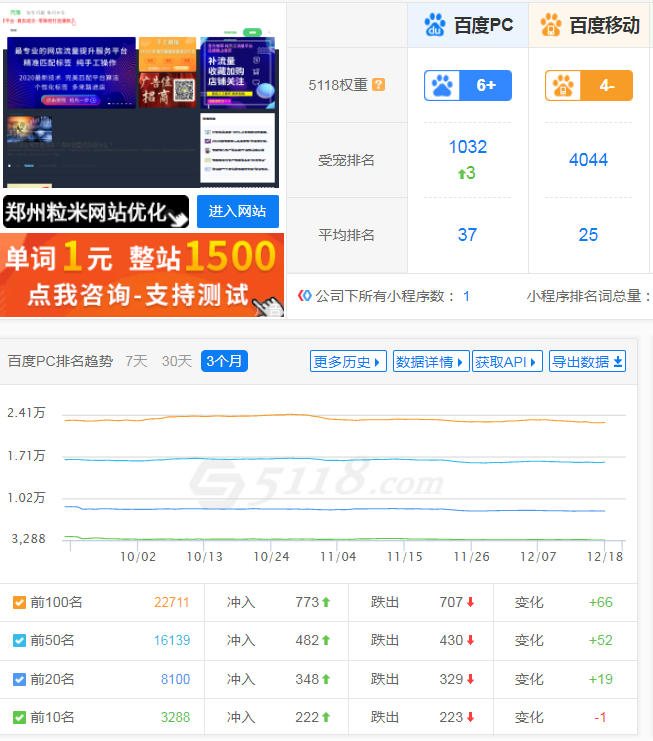Select the 3个月 trend tab
Image resolution: width=653 pixels, height=741 pixels.
click(224, 362)
